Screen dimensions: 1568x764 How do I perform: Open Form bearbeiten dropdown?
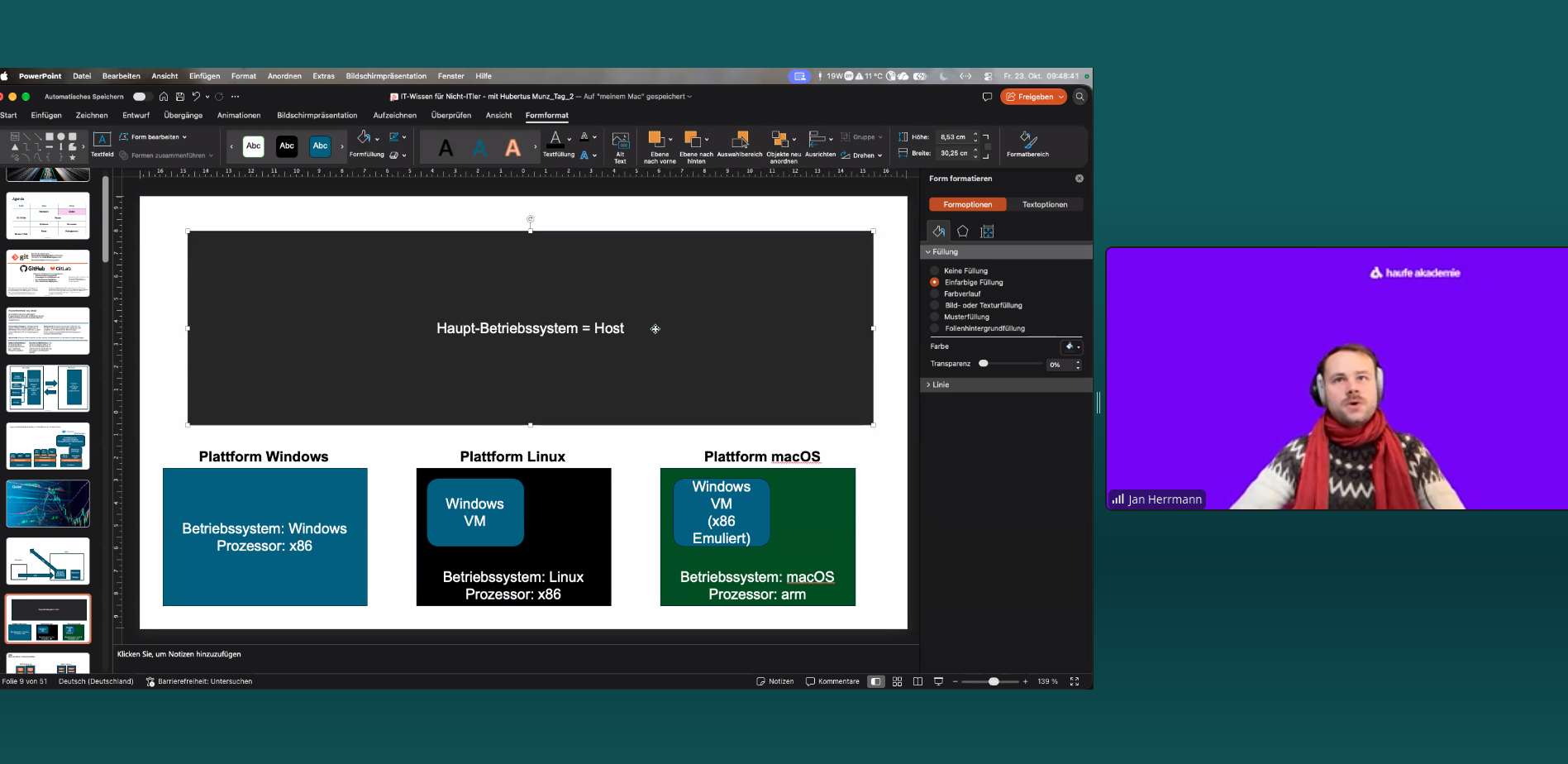click(x=153, y=137)
